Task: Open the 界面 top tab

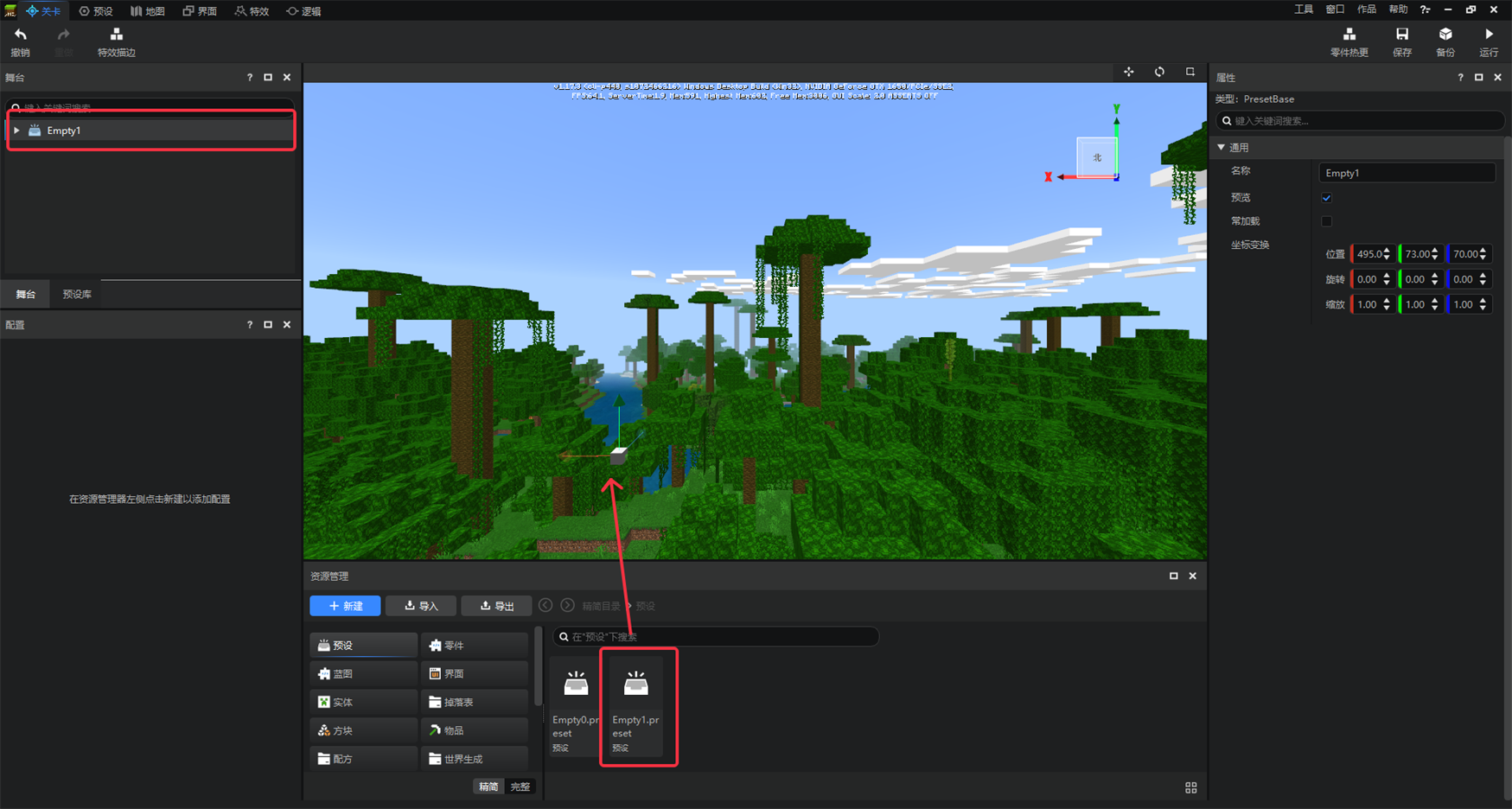Action: point(200,10)
